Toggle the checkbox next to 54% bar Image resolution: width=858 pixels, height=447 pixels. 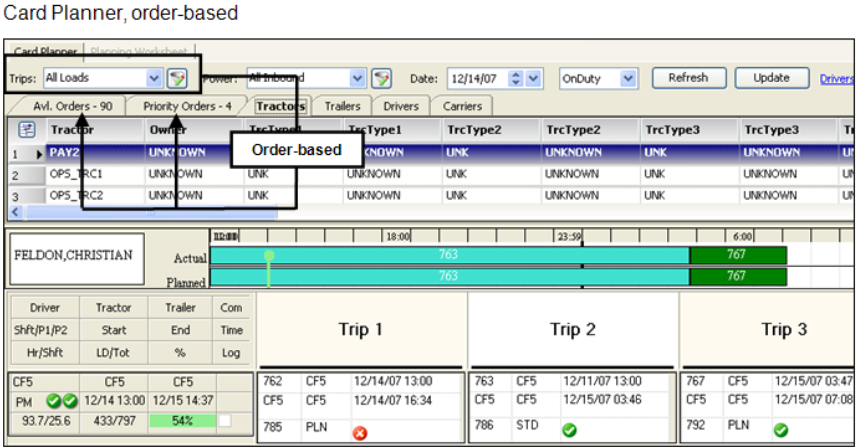point(224,421)
